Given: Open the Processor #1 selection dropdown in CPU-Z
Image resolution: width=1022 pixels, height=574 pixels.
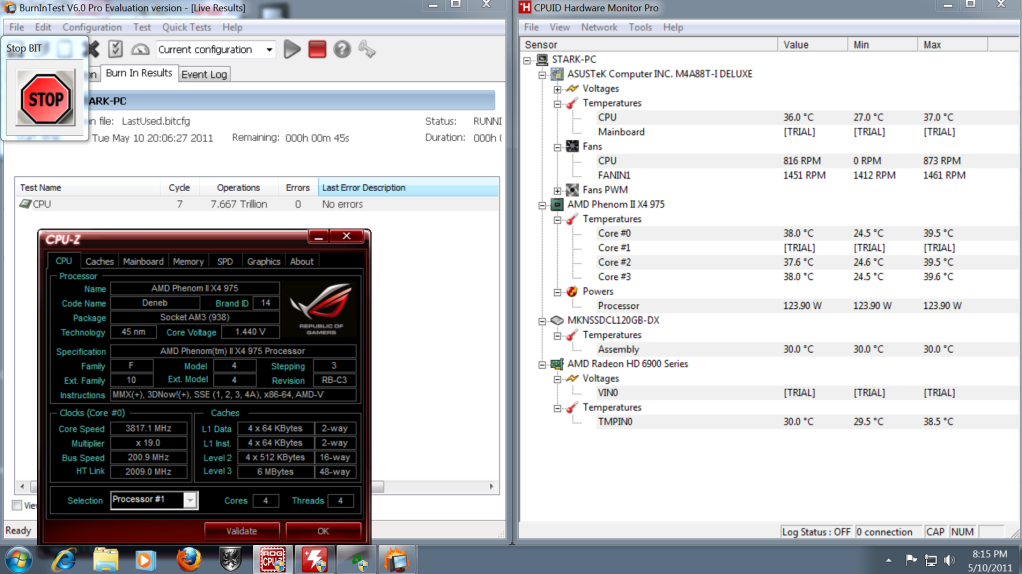Looking at the screenshot, I should [x=154, y=500].
